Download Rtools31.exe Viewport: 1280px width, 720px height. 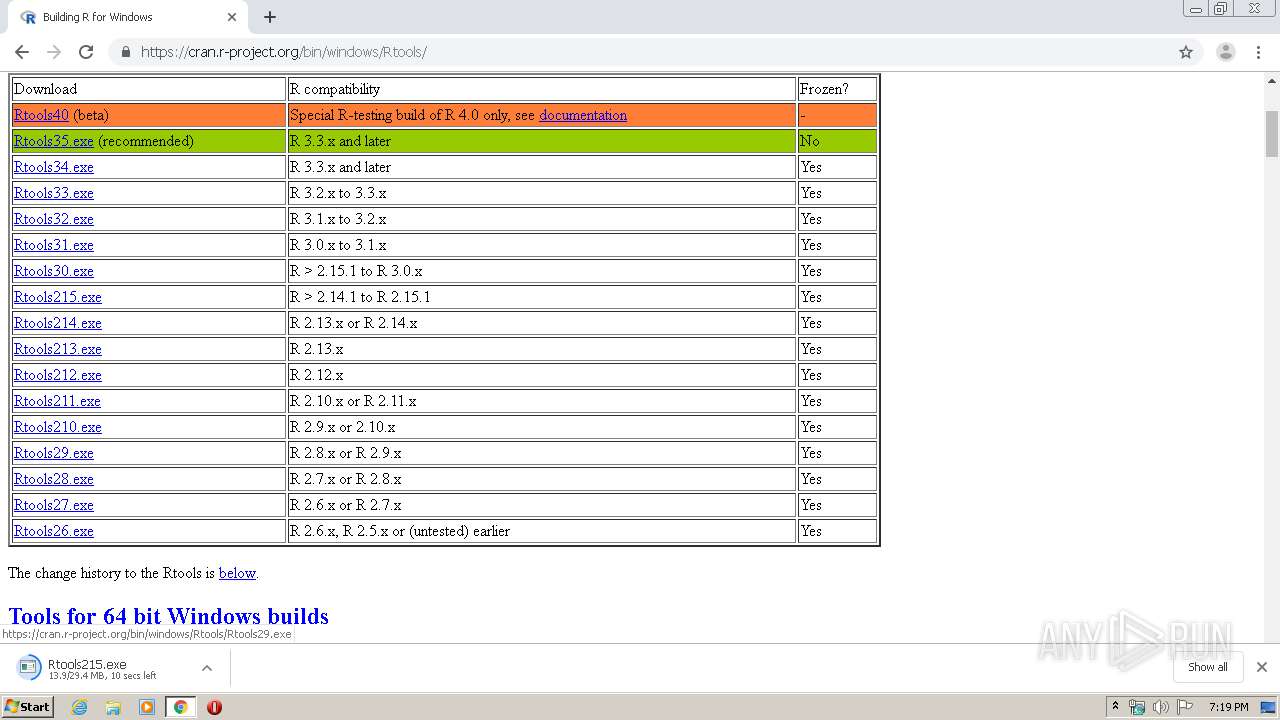coord(53,245)
